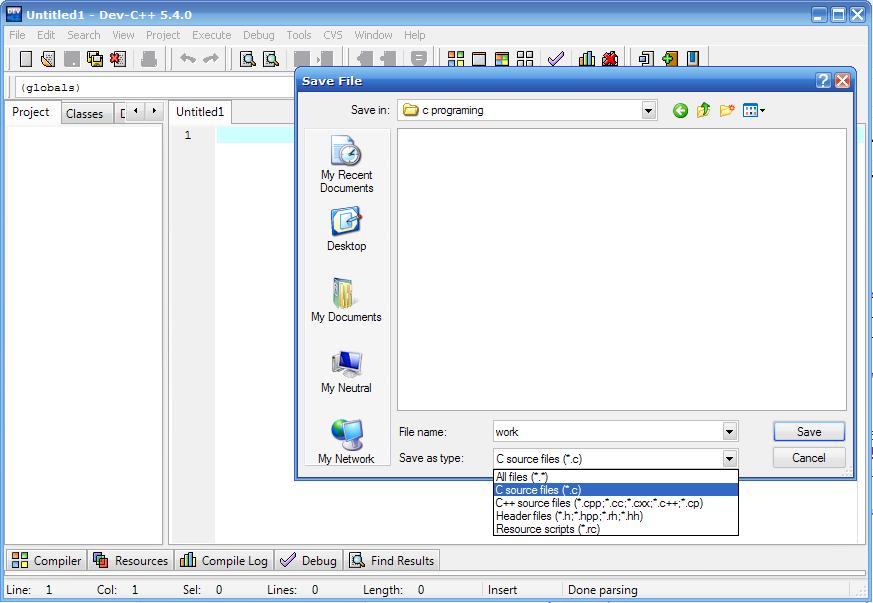Close the Save File dialog
The width and height of the screenshot is (873, 603).
click(x=842, y=81)
